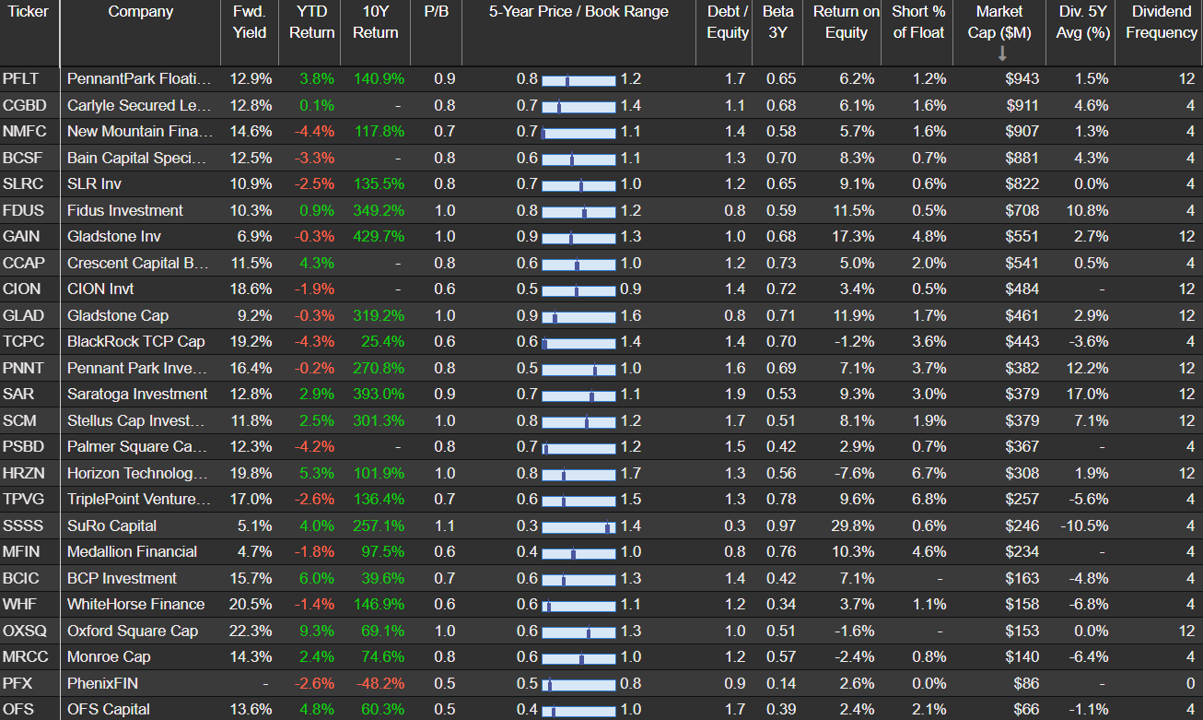Sort by Dividend Frequency column header
Viewport: 1203px width, 720px height.
(x=1161, y=22)
